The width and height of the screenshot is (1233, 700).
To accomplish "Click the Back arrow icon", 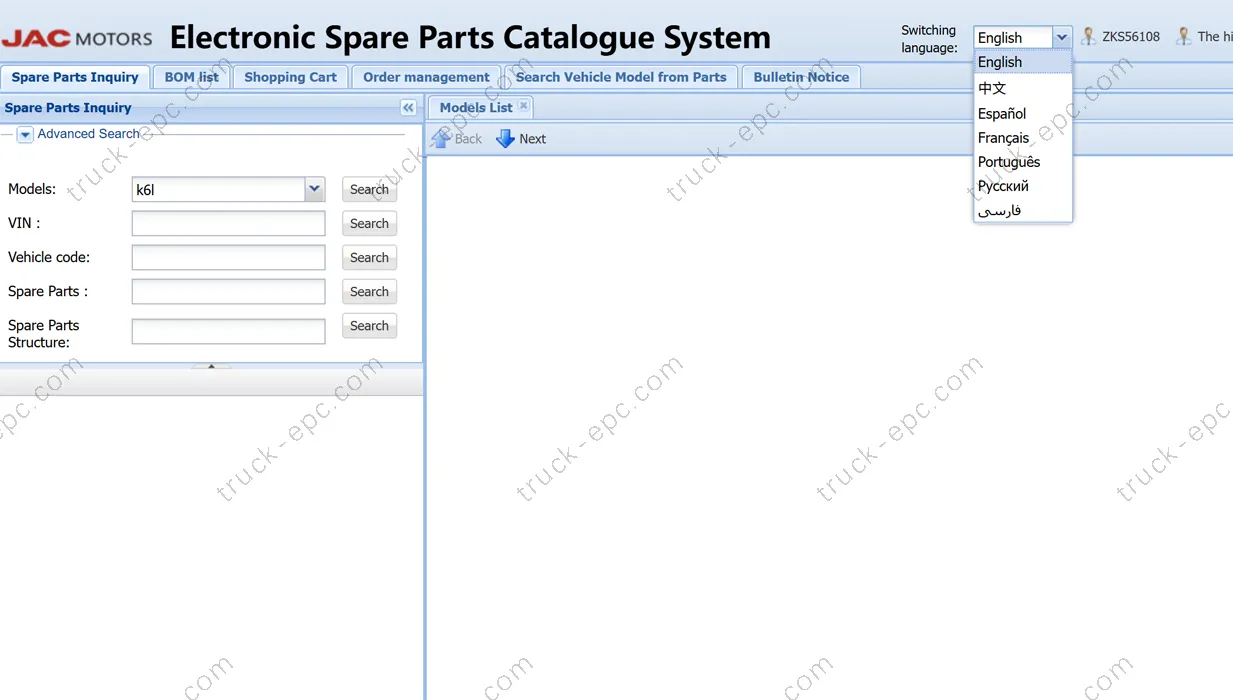I will coord(441,139).
